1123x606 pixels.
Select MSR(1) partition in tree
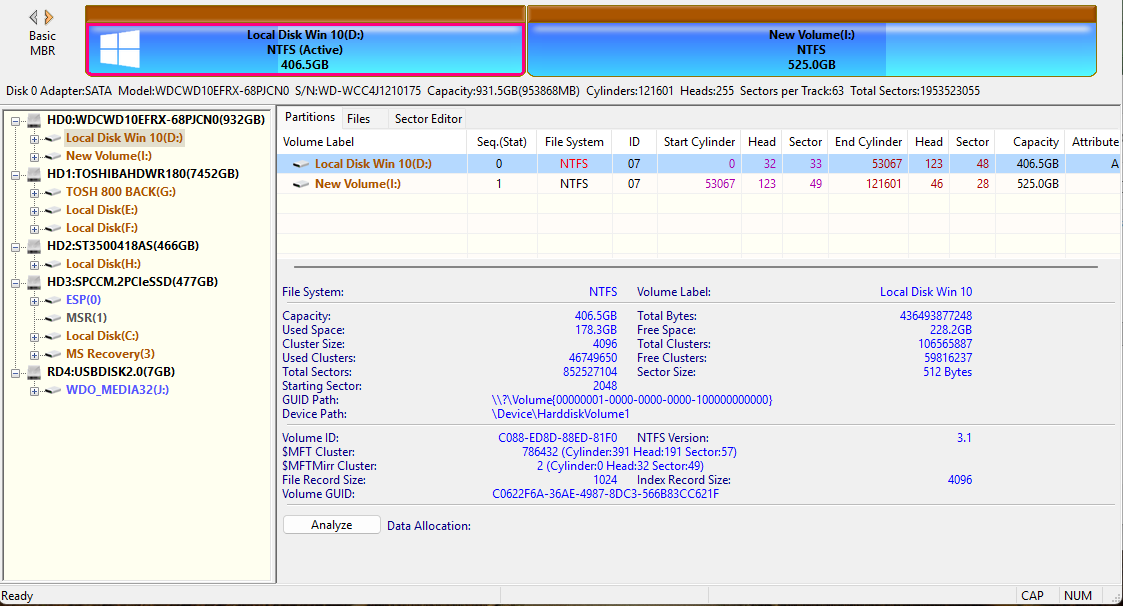(87, 317)
